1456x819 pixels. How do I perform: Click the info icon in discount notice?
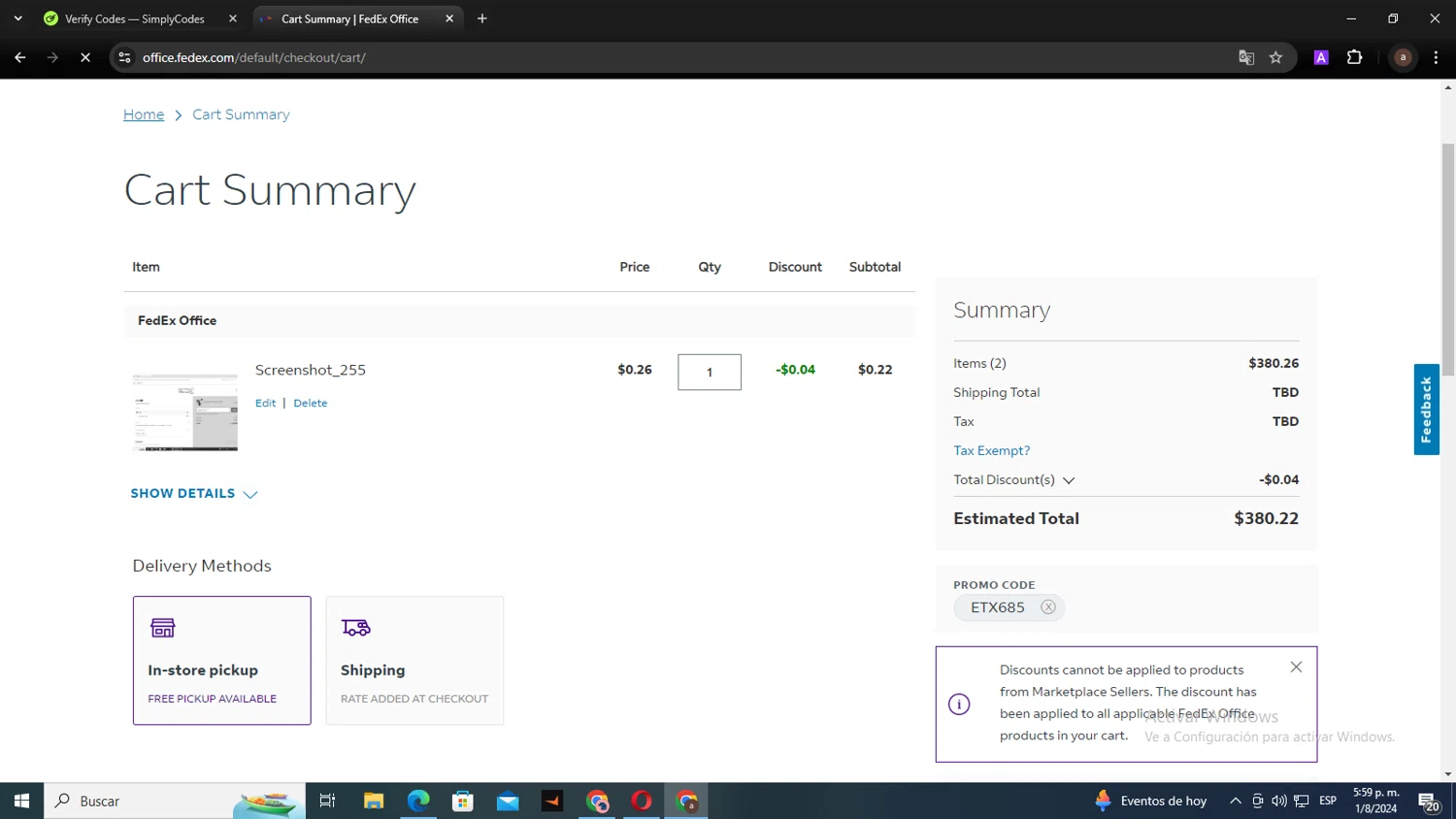pyautogui.click(x=959, y=704)
